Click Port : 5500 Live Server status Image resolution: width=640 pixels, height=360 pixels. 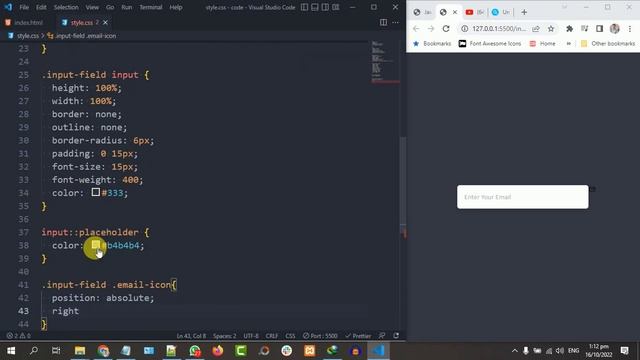point(320,336)
